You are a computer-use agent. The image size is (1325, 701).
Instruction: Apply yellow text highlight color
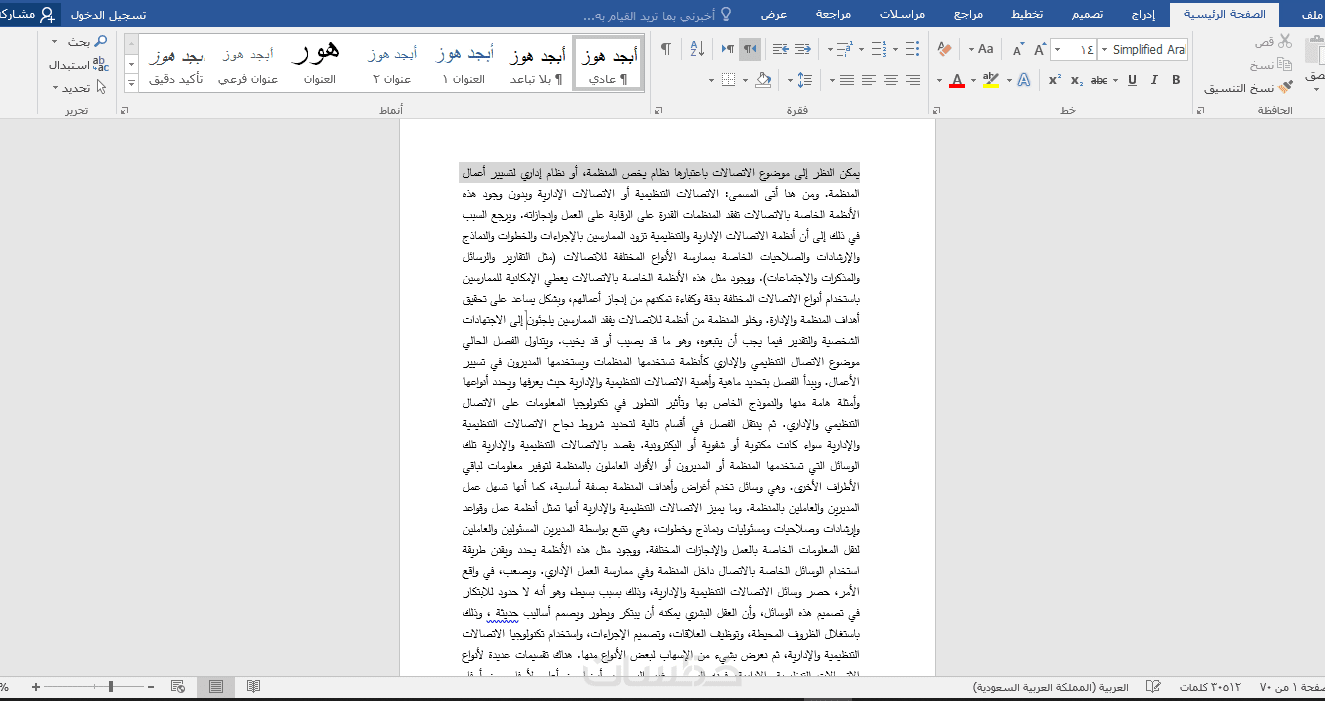tap(991, 80)
